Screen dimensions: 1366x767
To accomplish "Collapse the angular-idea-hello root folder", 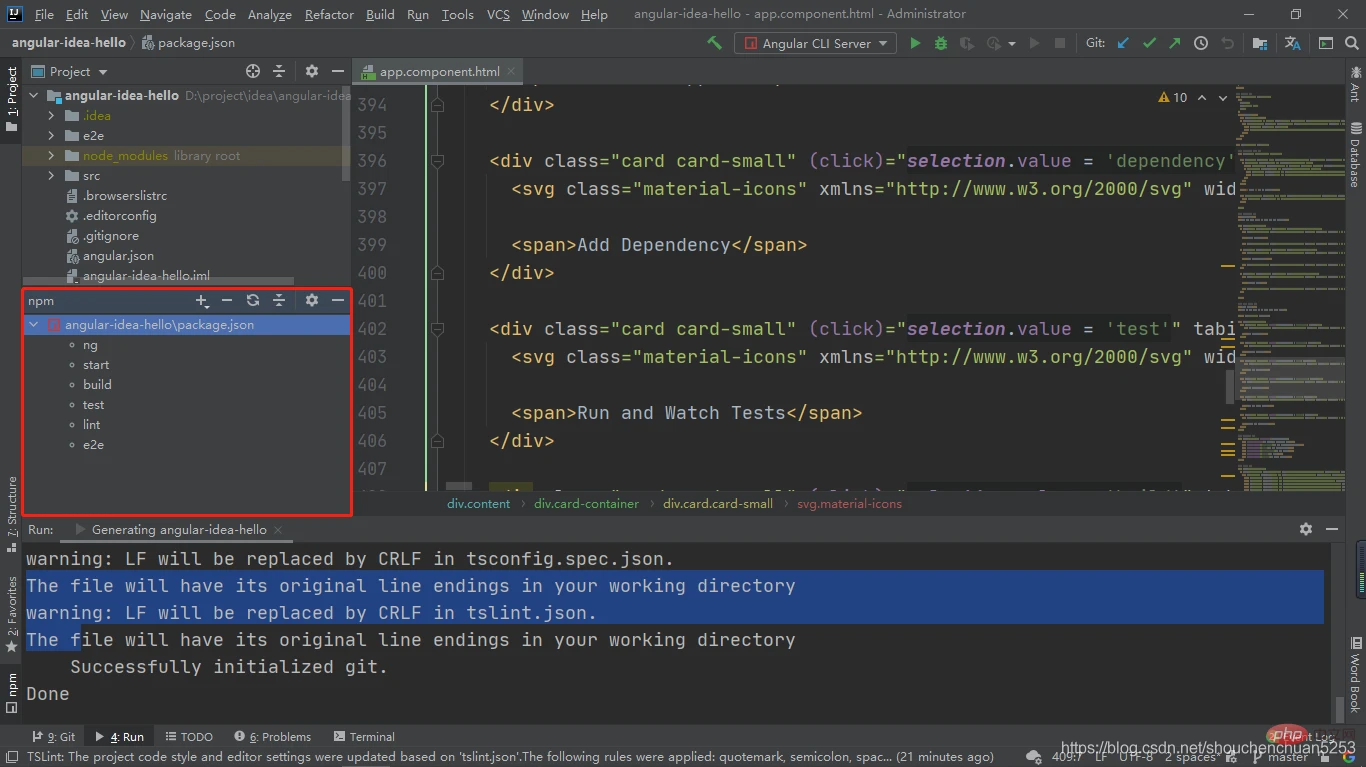I will coord(33,96).
